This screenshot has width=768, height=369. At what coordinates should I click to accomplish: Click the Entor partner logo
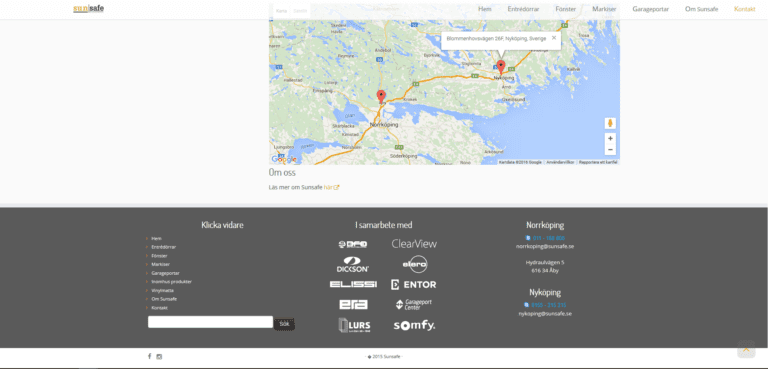tap(413, 284)
